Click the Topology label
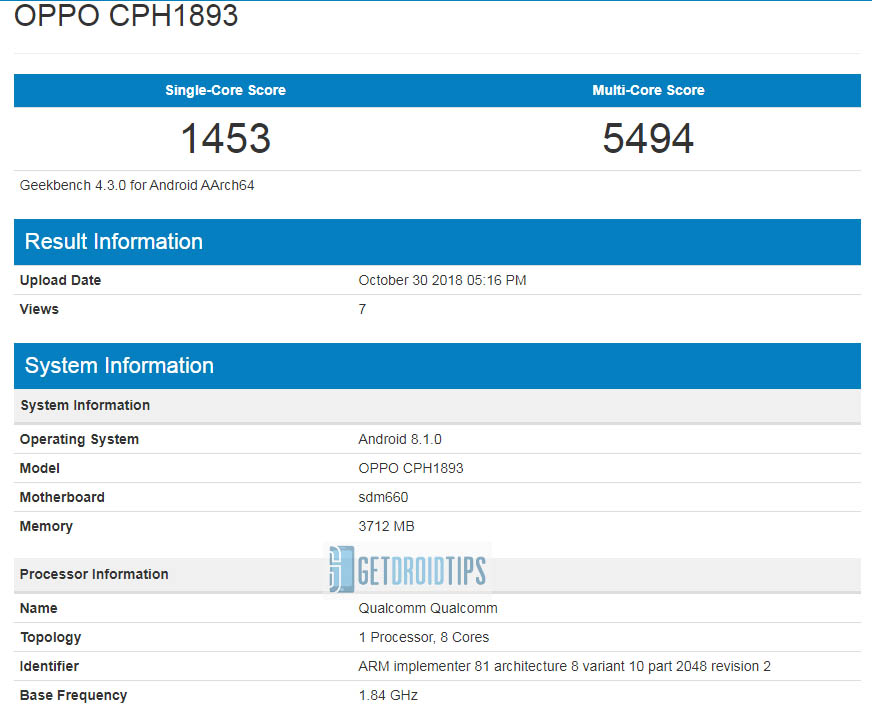The height and width of the screenshot is (707, 872). 51,637
